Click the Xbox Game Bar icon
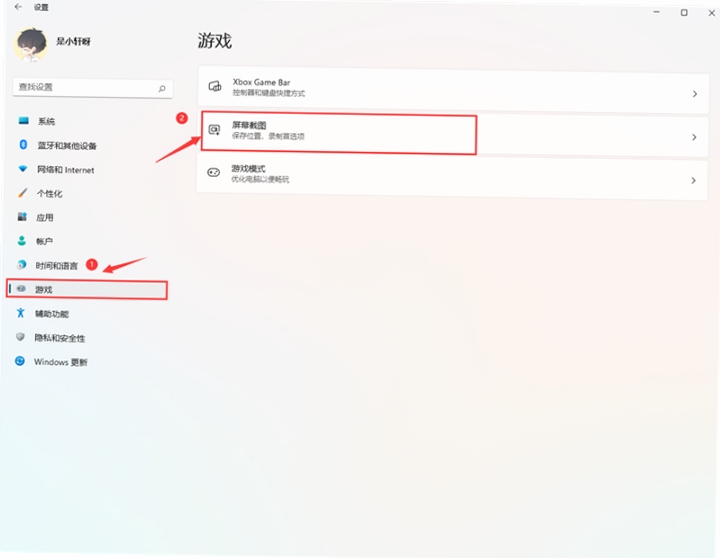 pos(215,86)
